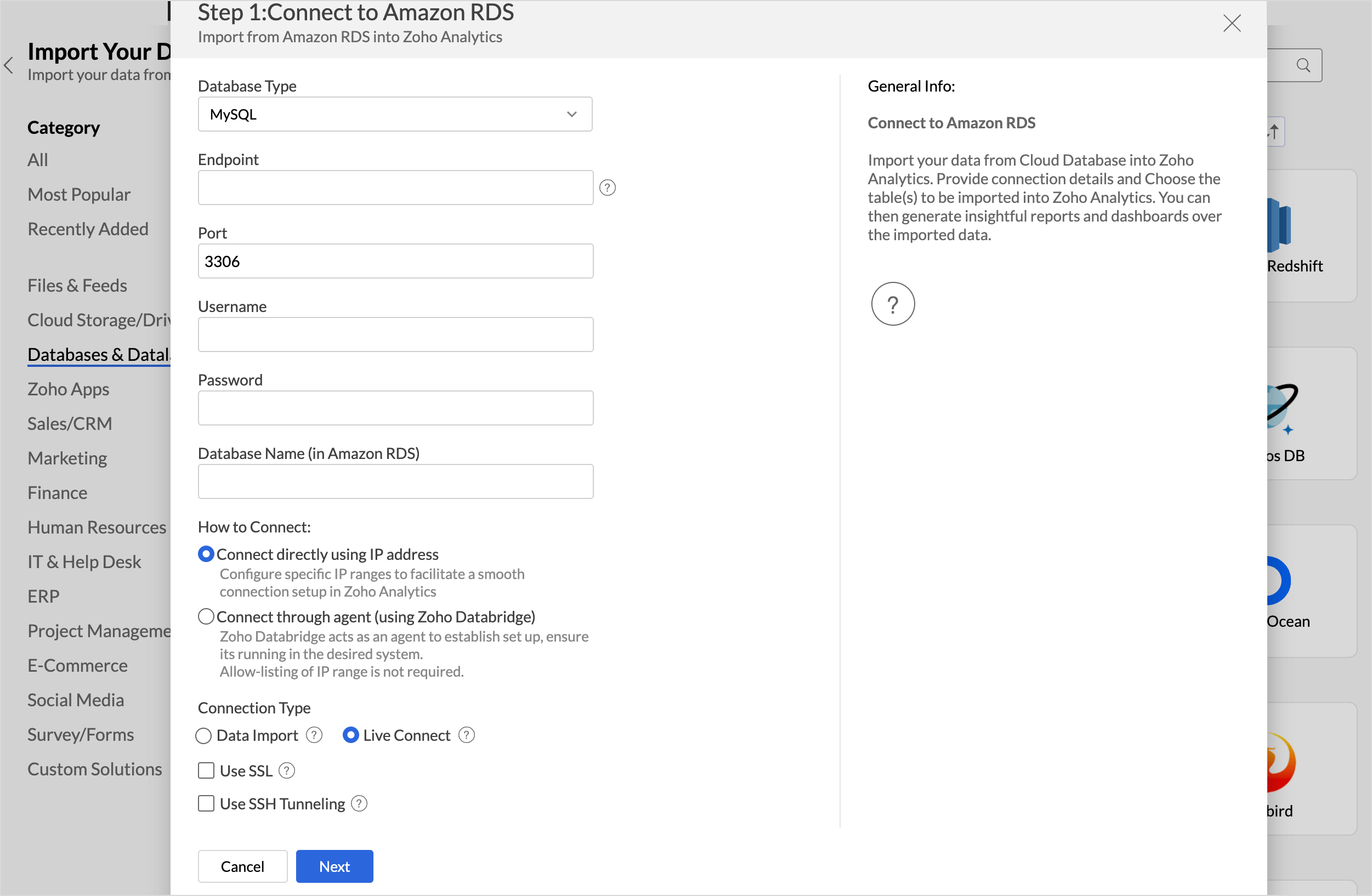Select the Firebird connector tile
The height and width of the screenshot is (896, 1372).
pyautogui.click(x=1311, y=769)
